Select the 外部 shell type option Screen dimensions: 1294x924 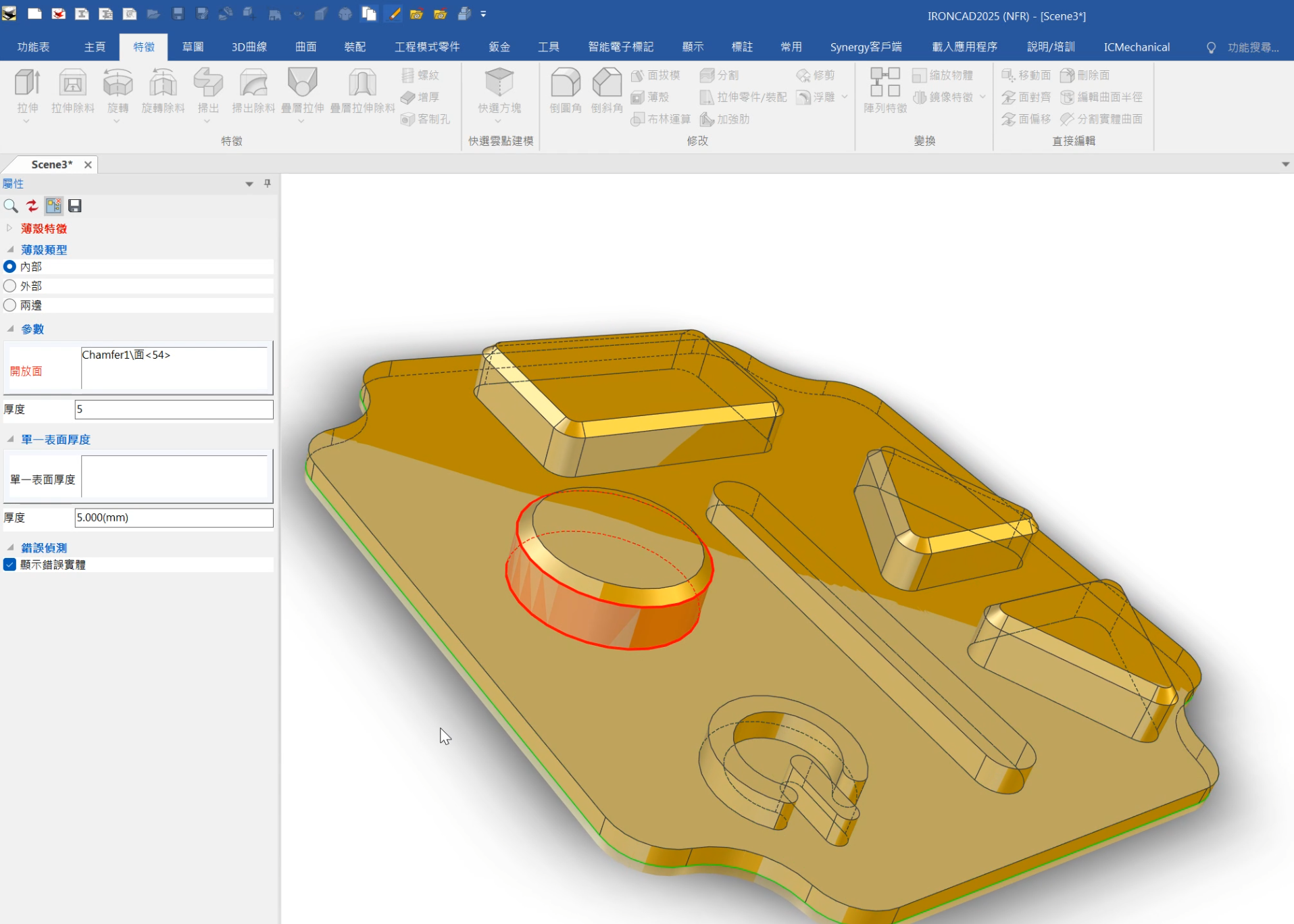9,286
